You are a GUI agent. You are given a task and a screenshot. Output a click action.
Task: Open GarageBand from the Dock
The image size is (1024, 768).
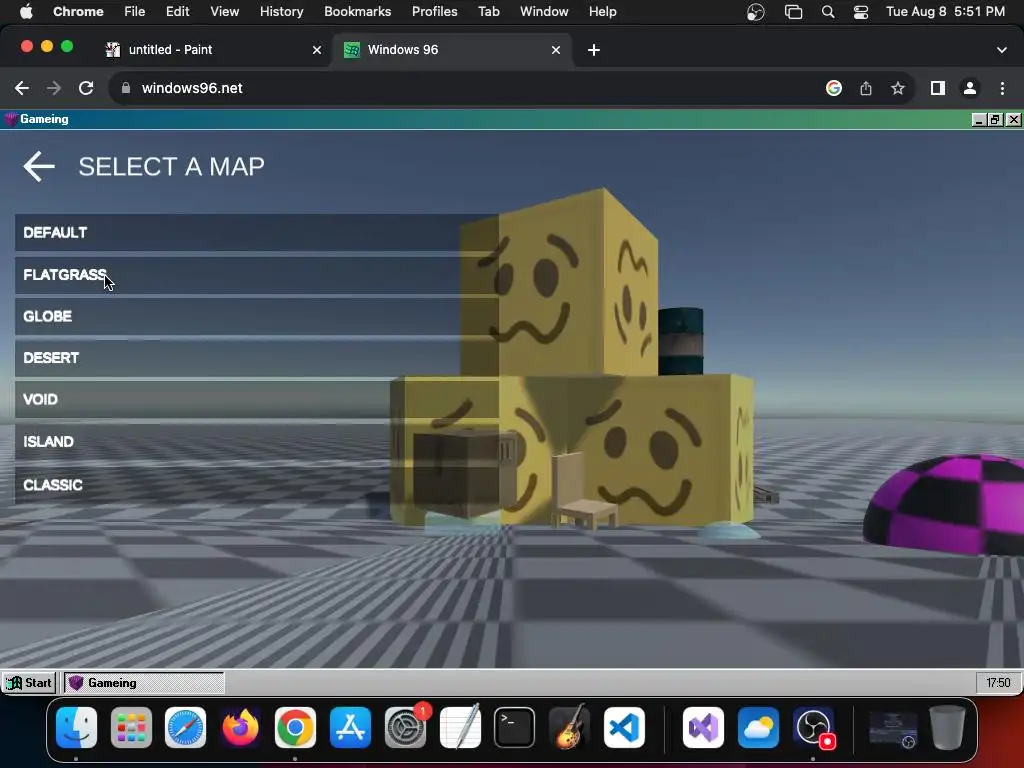point(569,728)
